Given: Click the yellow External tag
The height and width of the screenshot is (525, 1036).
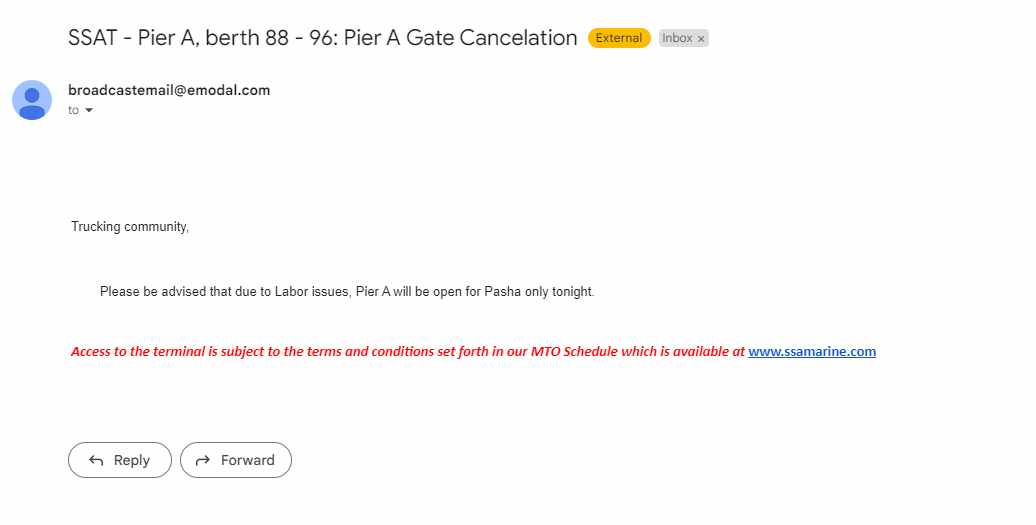Looking at the screenshot, I should (x=619, y=38).
